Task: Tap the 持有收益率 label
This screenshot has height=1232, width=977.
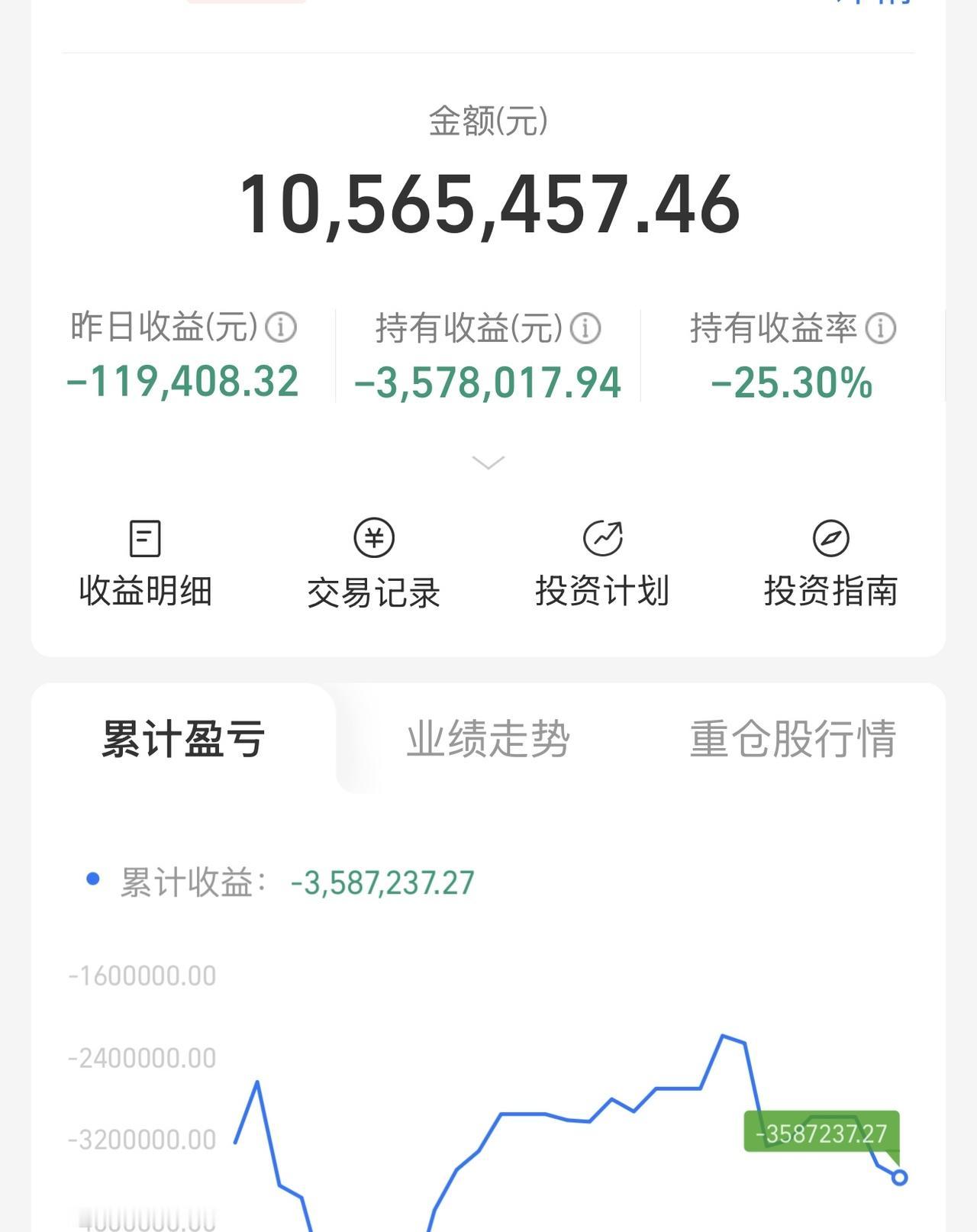Action: pos(774,328)
